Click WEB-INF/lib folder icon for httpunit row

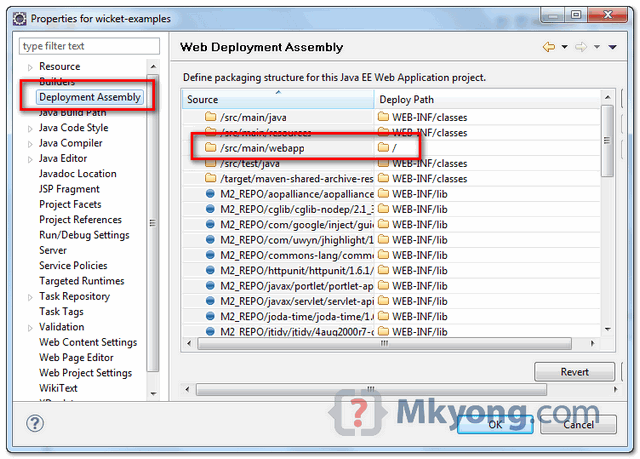click(x=383, y=270)
